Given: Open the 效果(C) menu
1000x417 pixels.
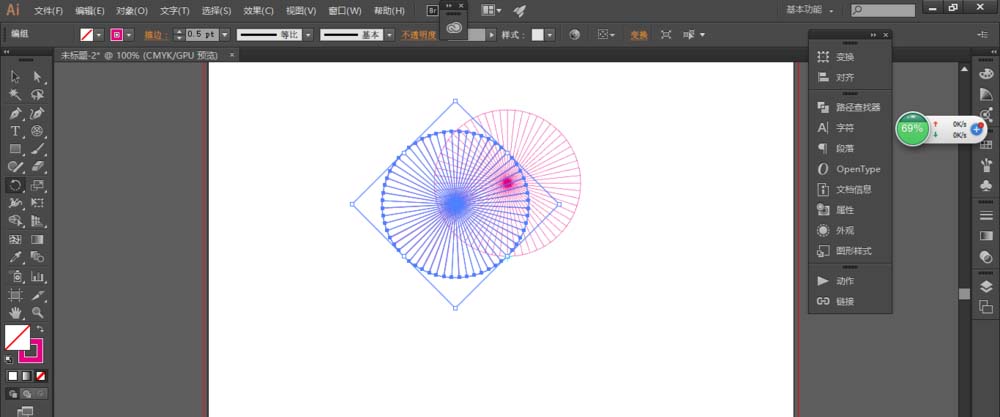Looking at the screenshot, I should [258, 11].
